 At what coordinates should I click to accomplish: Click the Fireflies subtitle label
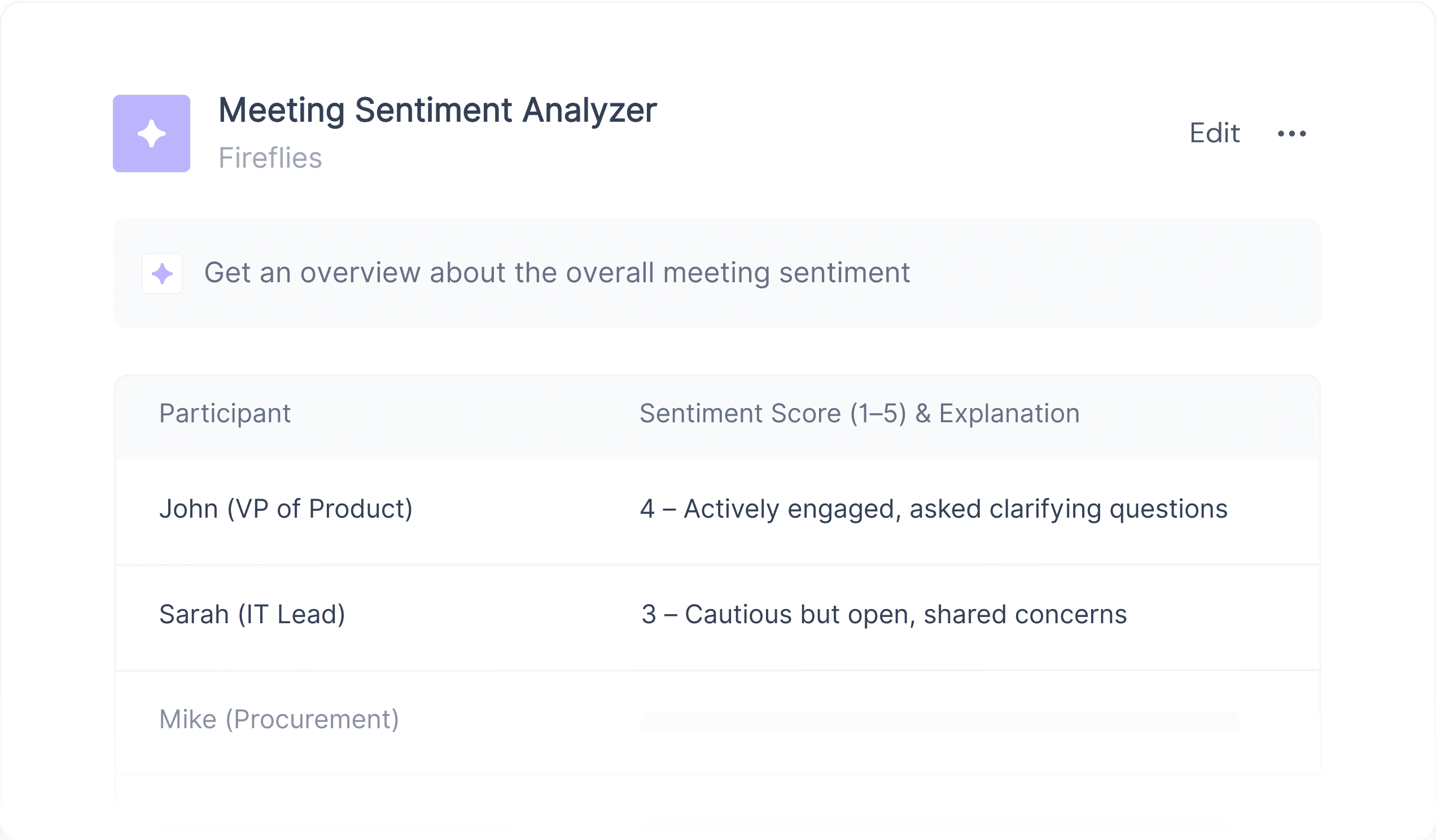270,158
